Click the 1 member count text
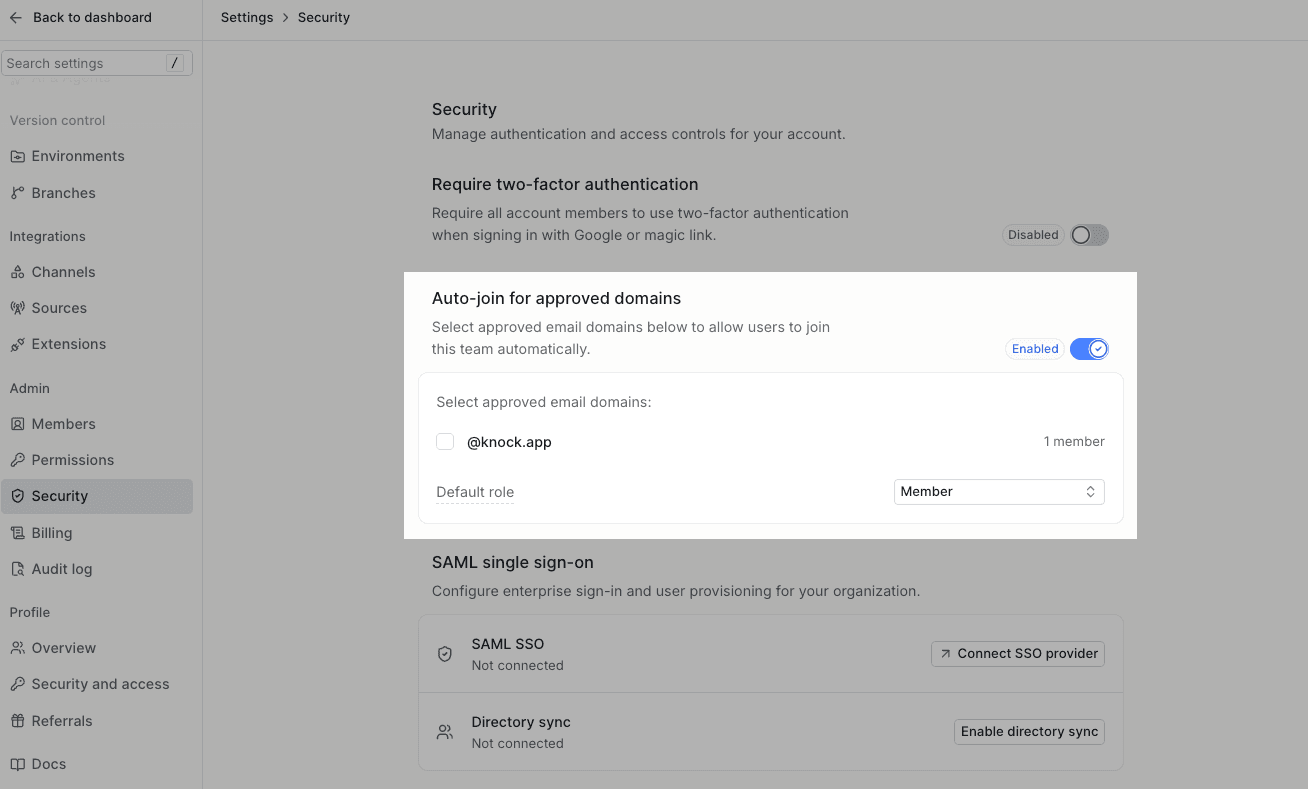Viewport: 1308px width, 789px height. pyautogui.click(x=1074, y=441)
